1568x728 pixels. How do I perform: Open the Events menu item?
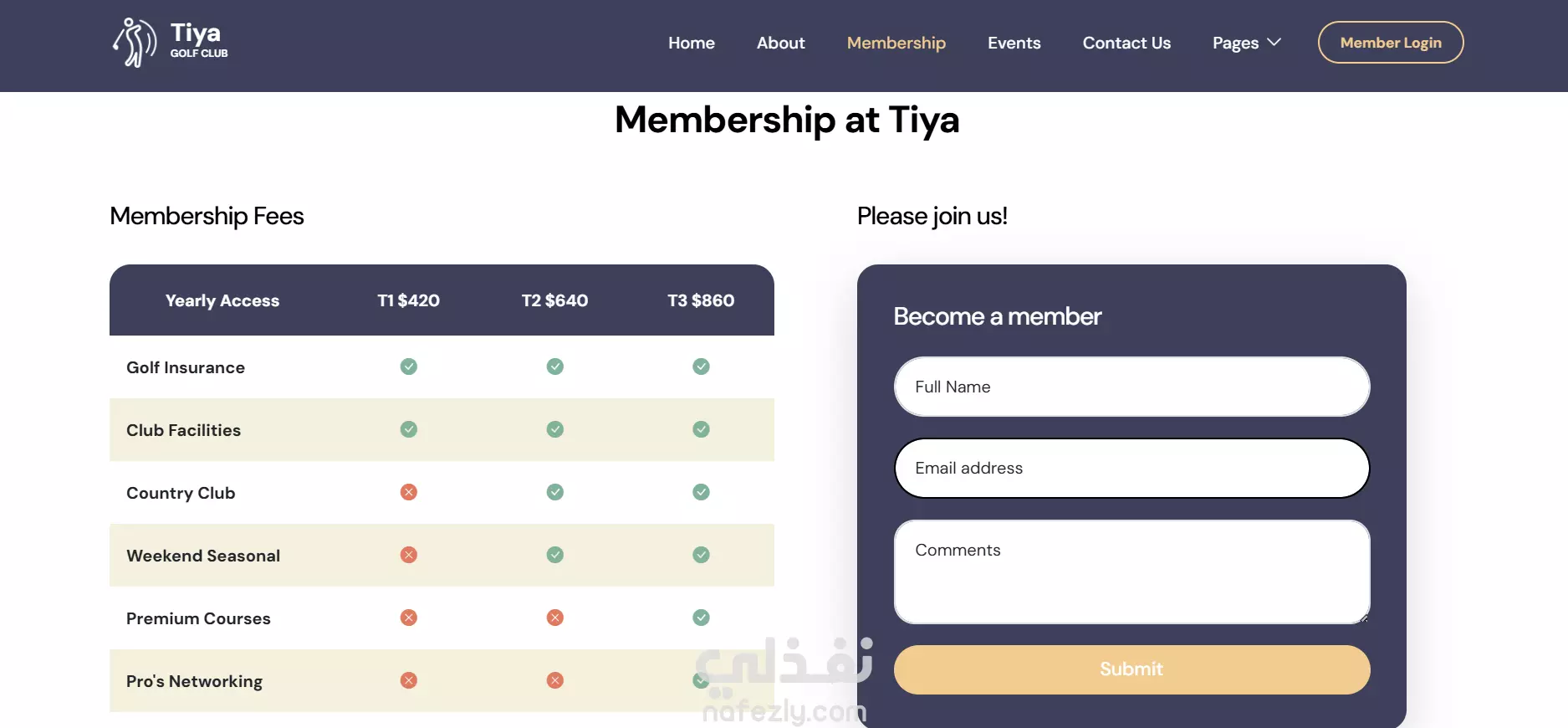click(x=1014, y=43)
